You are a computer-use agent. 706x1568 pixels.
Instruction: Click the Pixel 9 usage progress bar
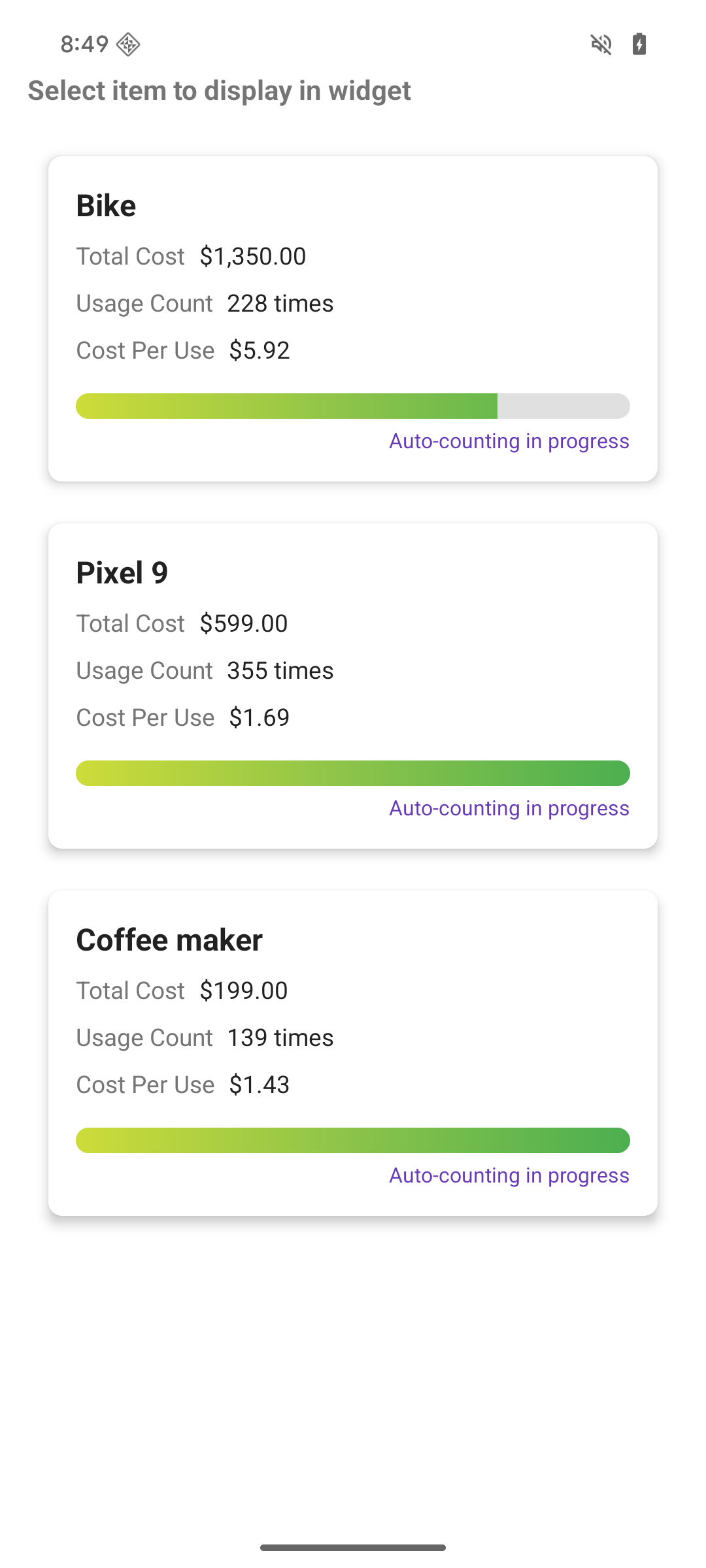point(353,773)
